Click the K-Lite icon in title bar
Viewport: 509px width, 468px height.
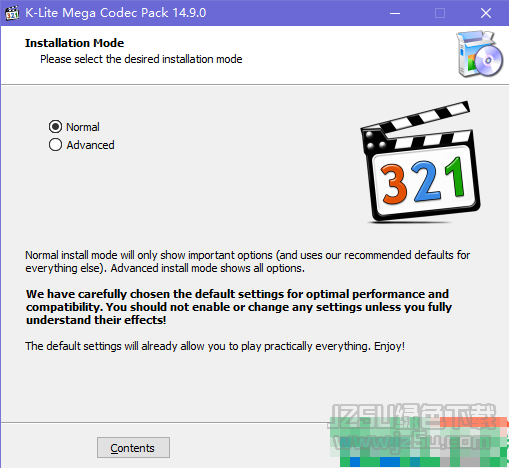[12, 13]
